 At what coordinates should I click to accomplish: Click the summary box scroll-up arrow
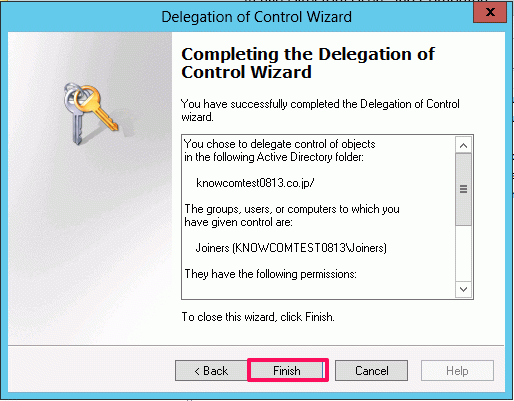tap(463, 145)
